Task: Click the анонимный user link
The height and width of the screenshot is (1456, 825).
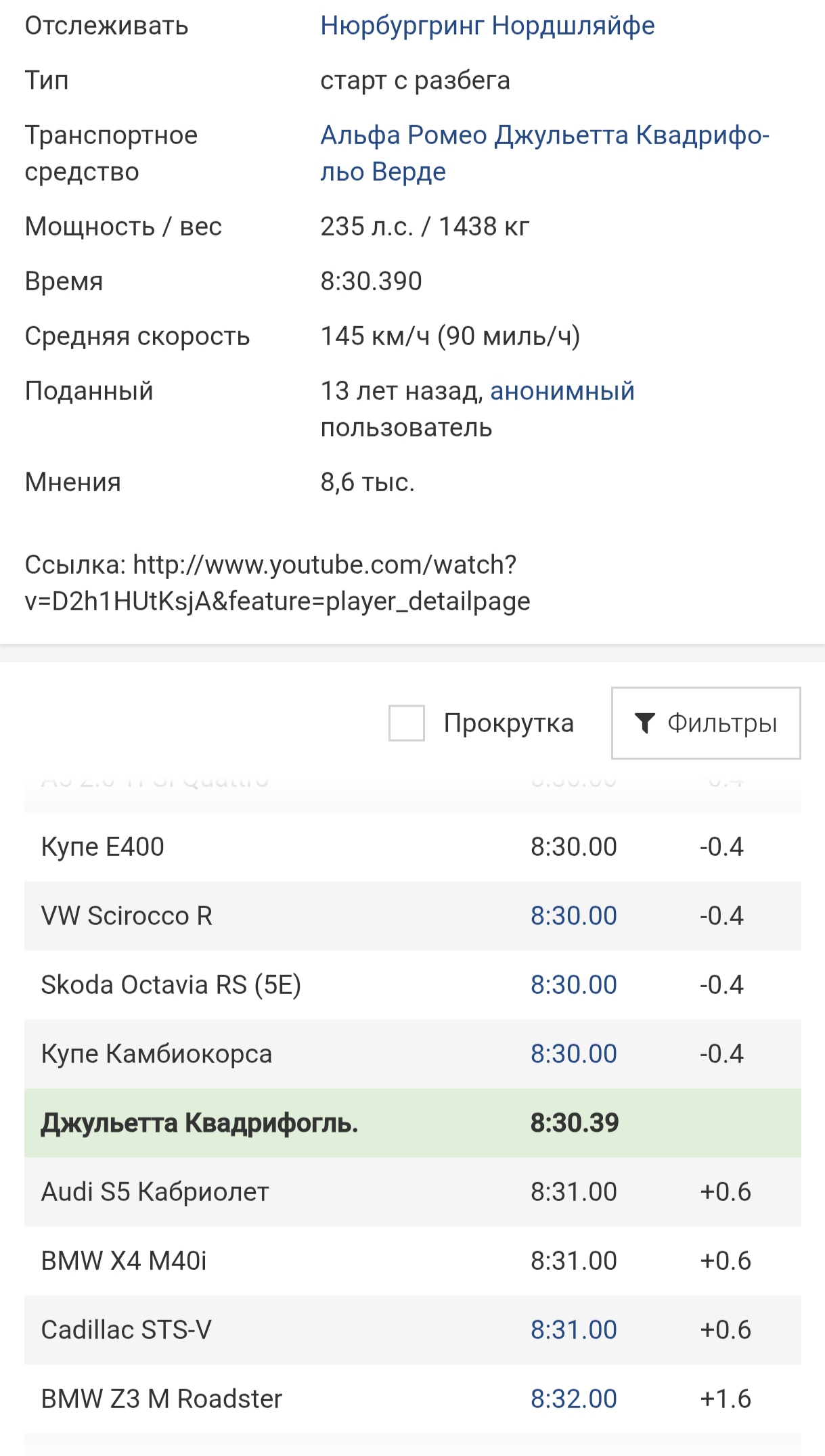Action: 562,391
